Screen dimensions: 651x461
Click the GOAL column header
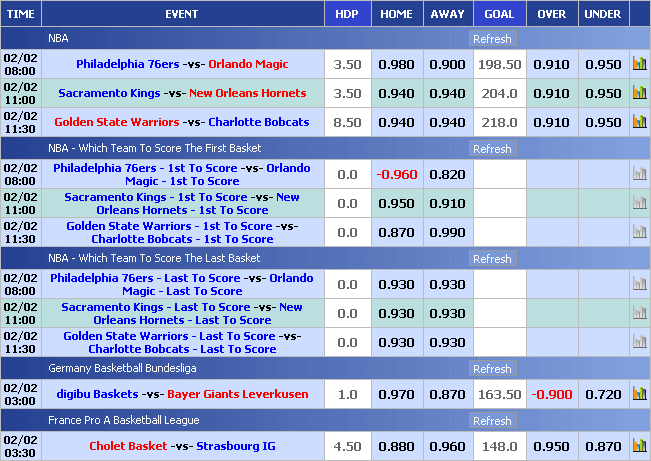click(x=499, y=14)
